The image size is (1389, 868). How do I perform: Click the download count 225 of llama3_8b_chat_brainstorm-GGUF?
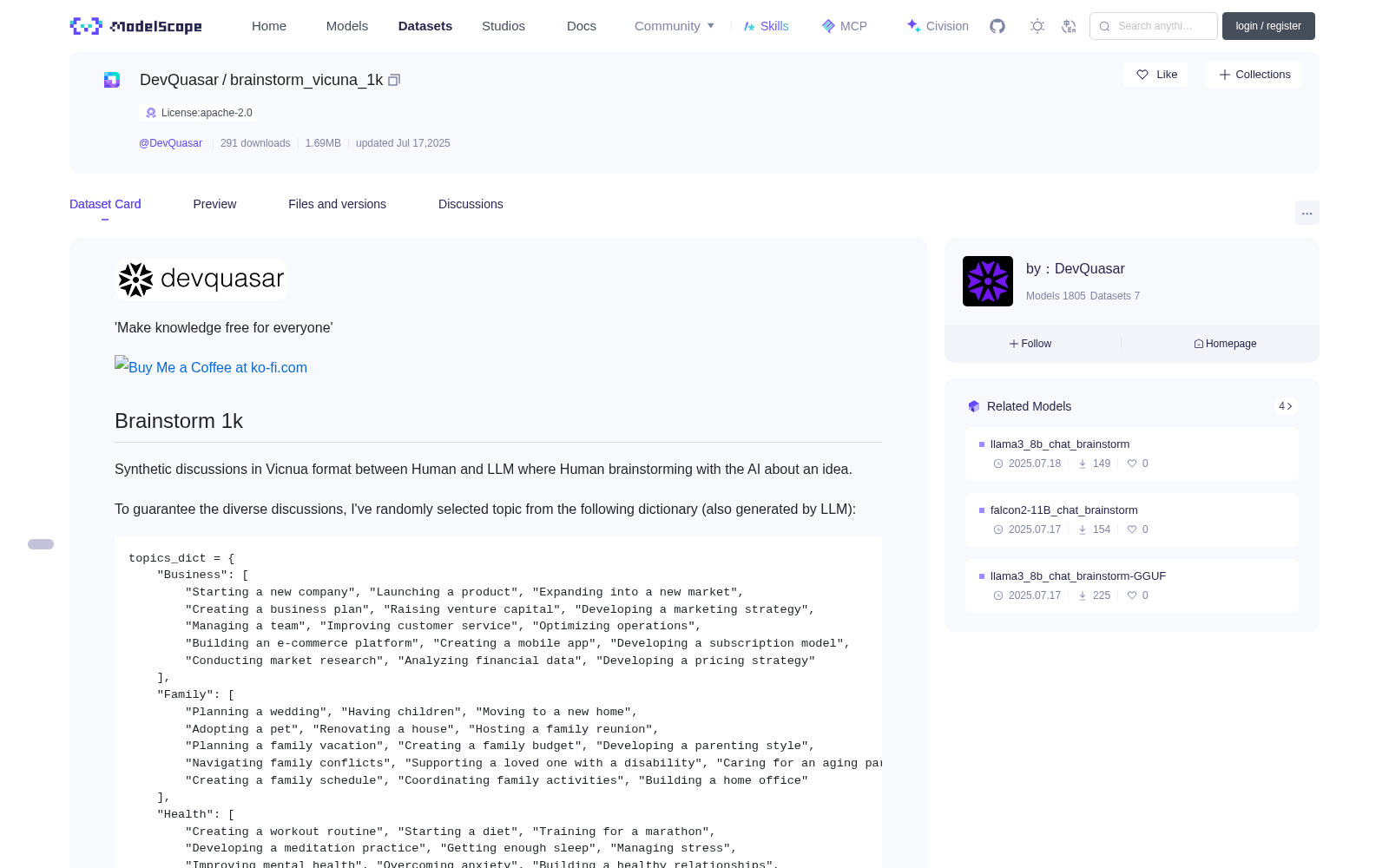click(x=1102, y=595)
